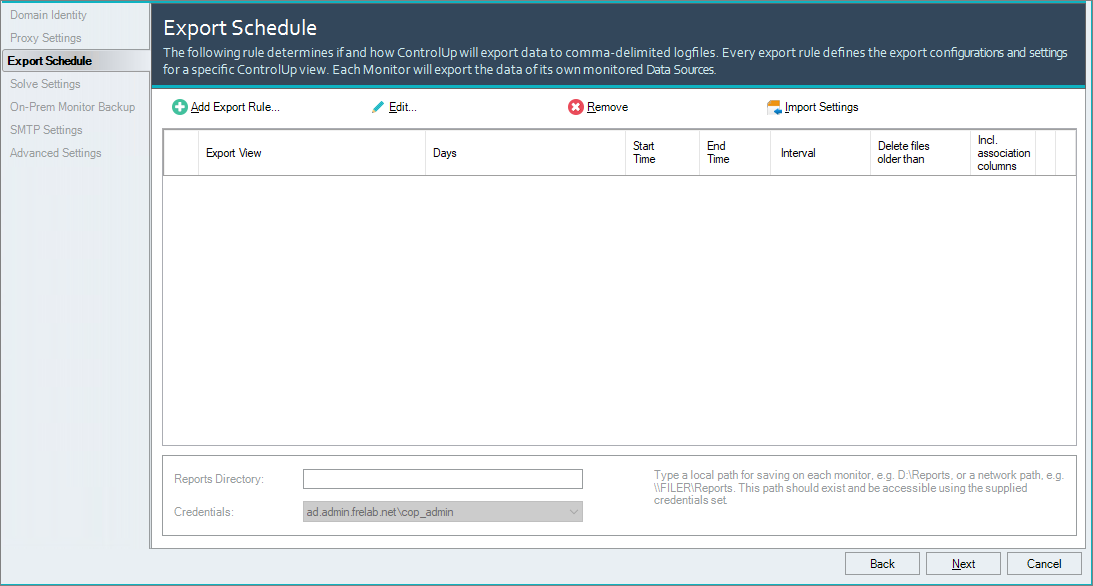
Task: Click into the Reports Directory field
Action: tap(442, 479)
